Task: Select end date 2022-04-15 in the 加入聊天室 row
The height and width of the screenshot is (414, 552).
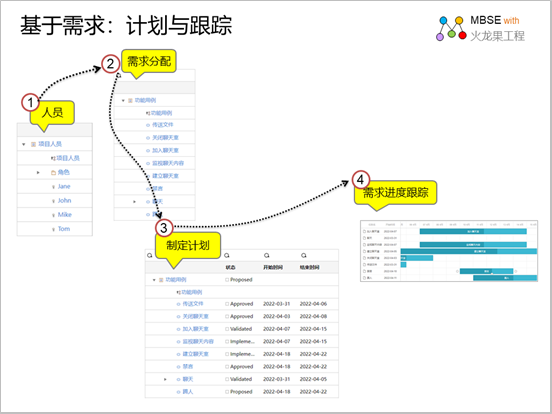Action: 313,329
